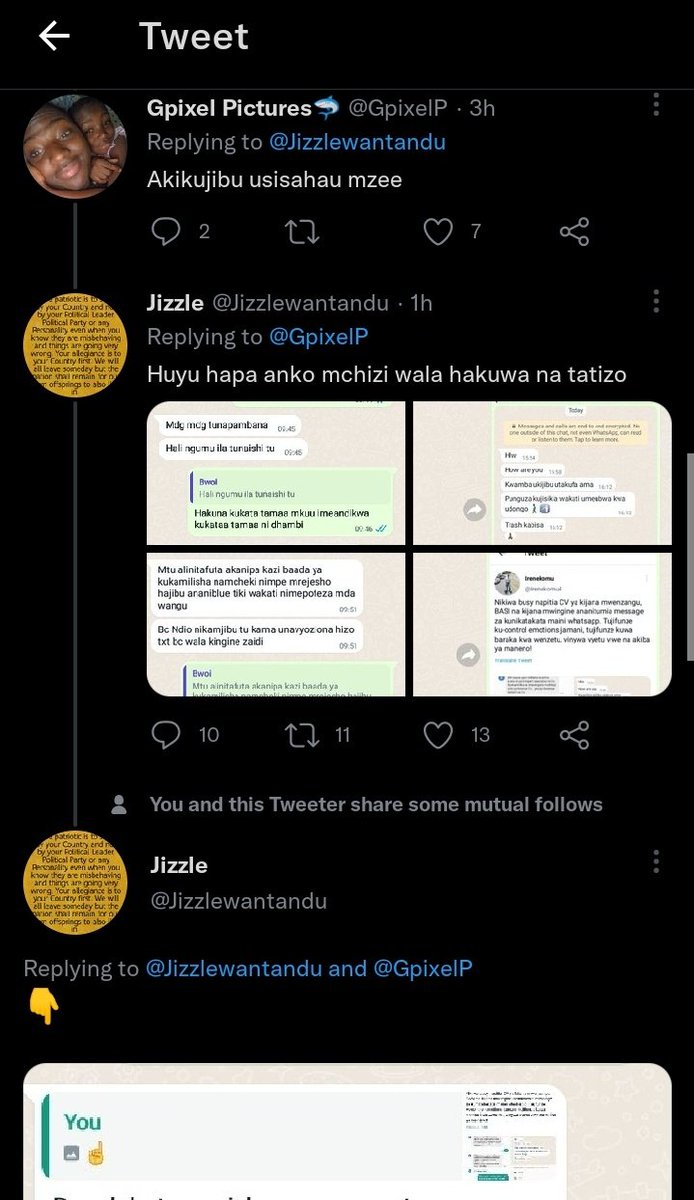Like the tweet with 7 likes
Screen dimensions: 694x1200
(x=437, y=232)
